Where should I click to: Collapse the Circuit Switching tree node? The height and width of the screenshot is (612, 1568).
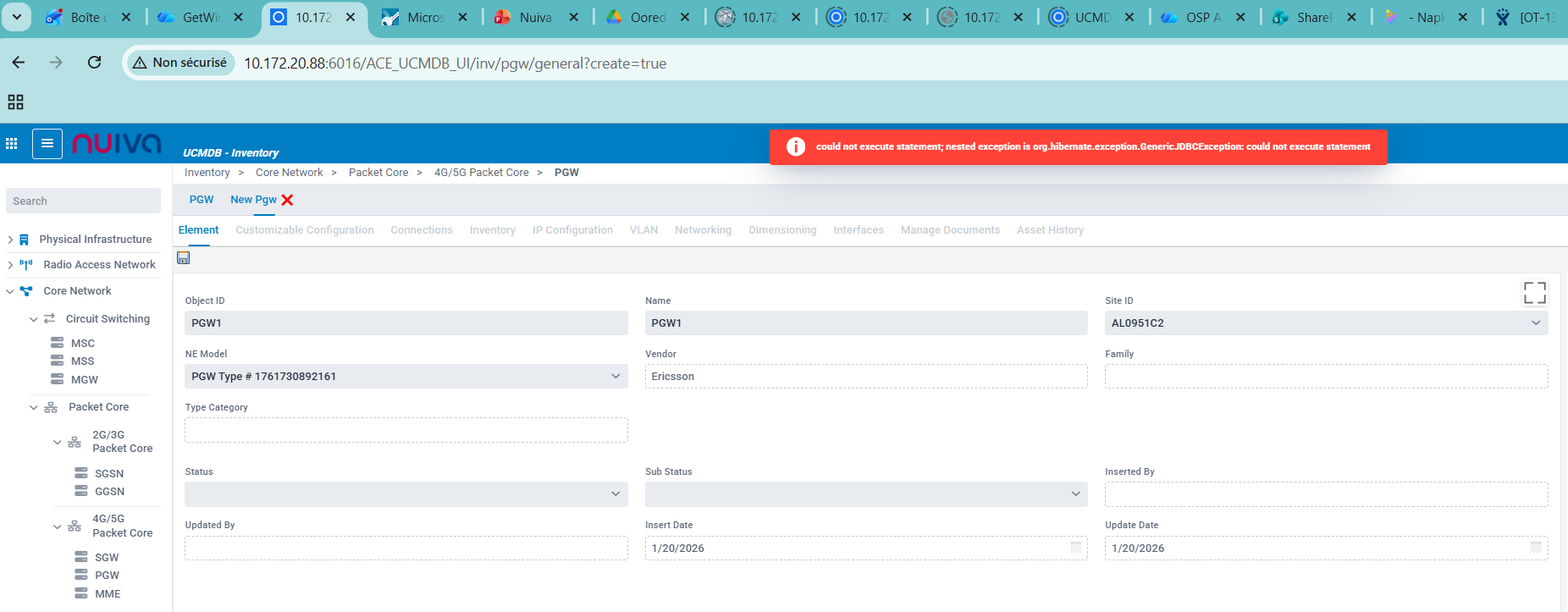[x=34, y=319]
